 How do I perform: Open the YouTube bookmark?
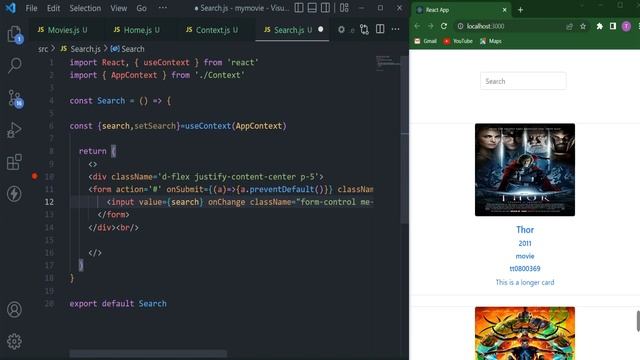[x=458, y=41]
